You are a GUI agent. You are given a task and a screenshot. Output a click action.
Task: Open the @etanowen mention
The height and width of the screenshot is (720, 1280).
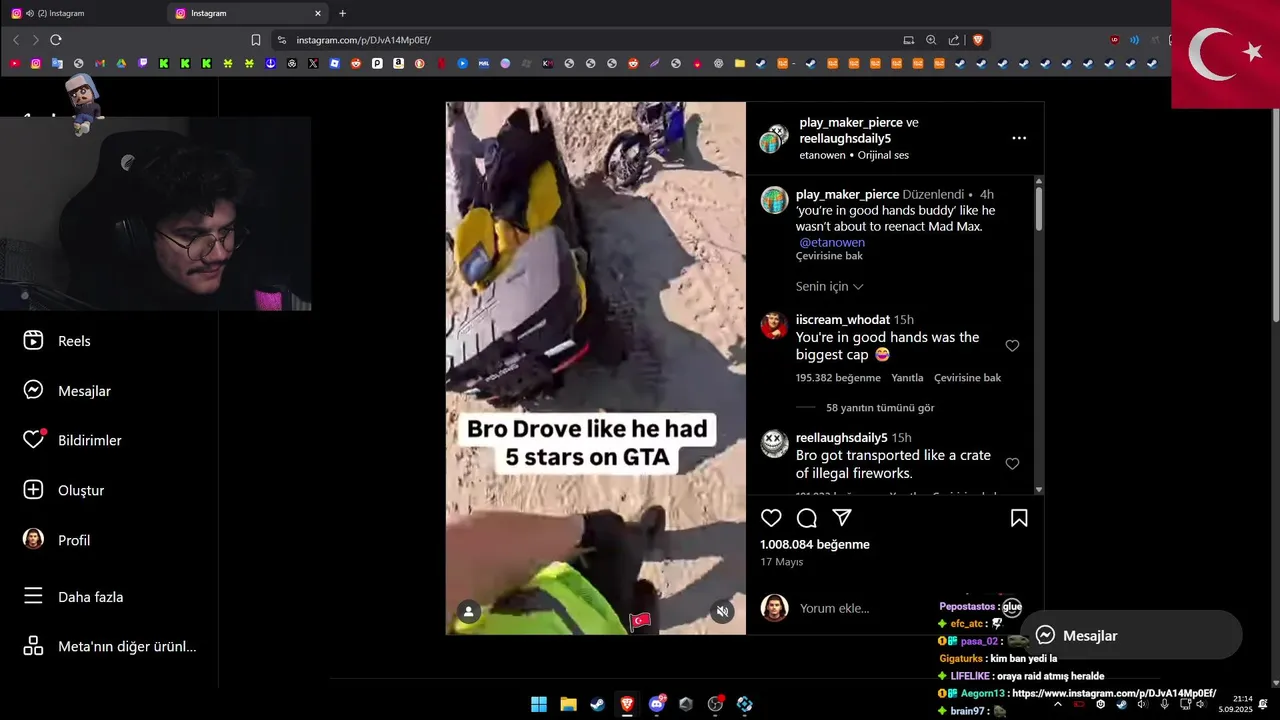click(832, 243)
